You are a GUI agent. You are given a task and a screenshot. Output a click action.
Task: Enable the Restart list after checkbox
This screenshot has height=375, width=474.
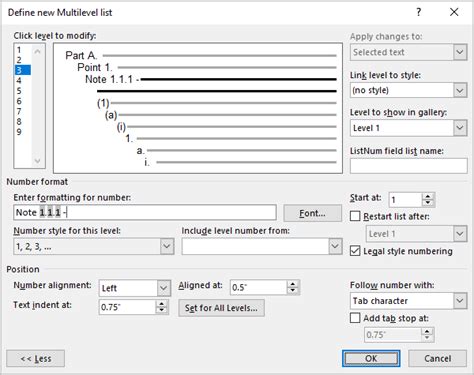(x=355, y=216)
